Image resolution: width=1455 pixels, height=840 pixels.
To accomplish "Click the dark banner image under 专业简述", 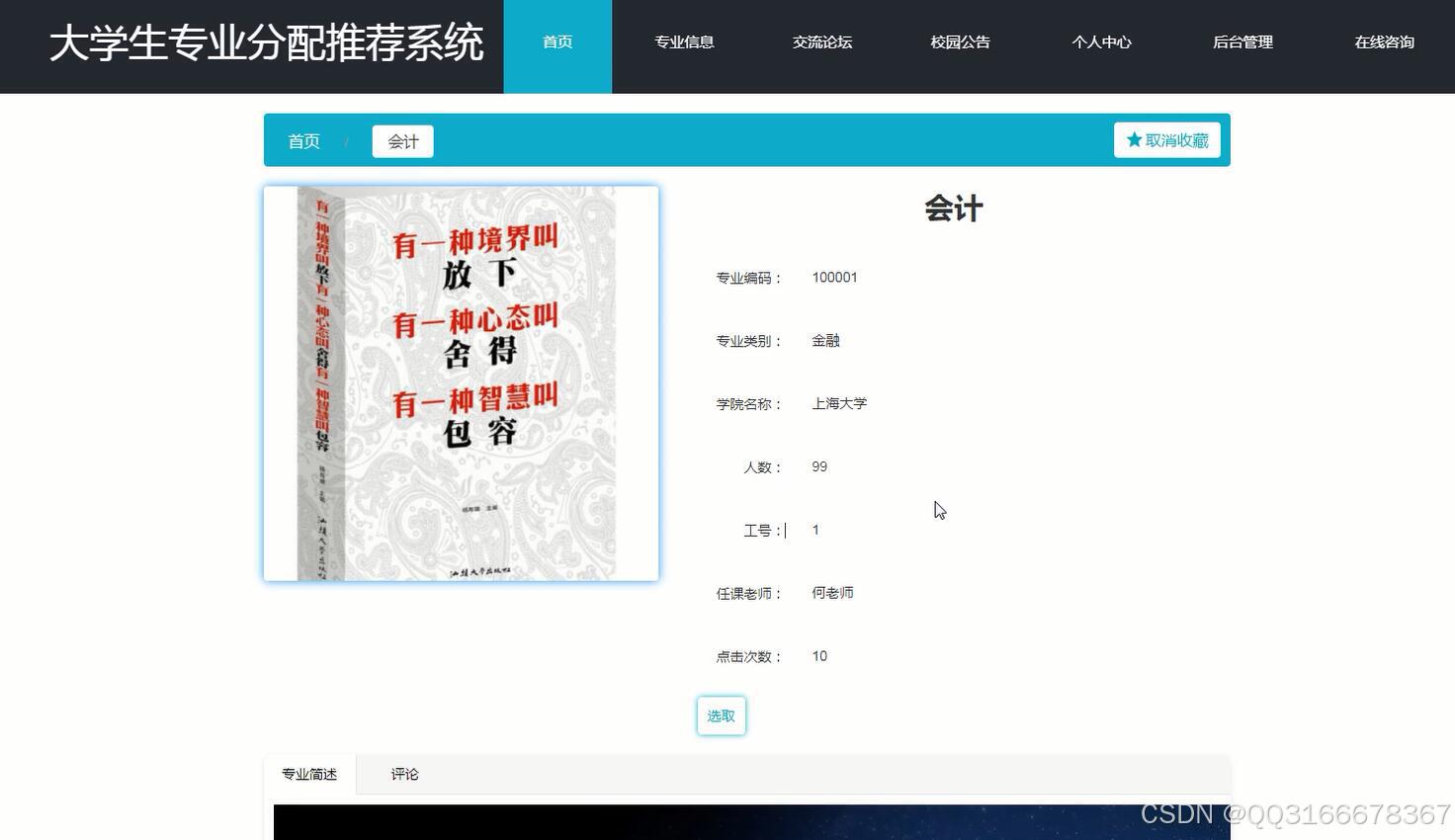I will pos(751,822).
